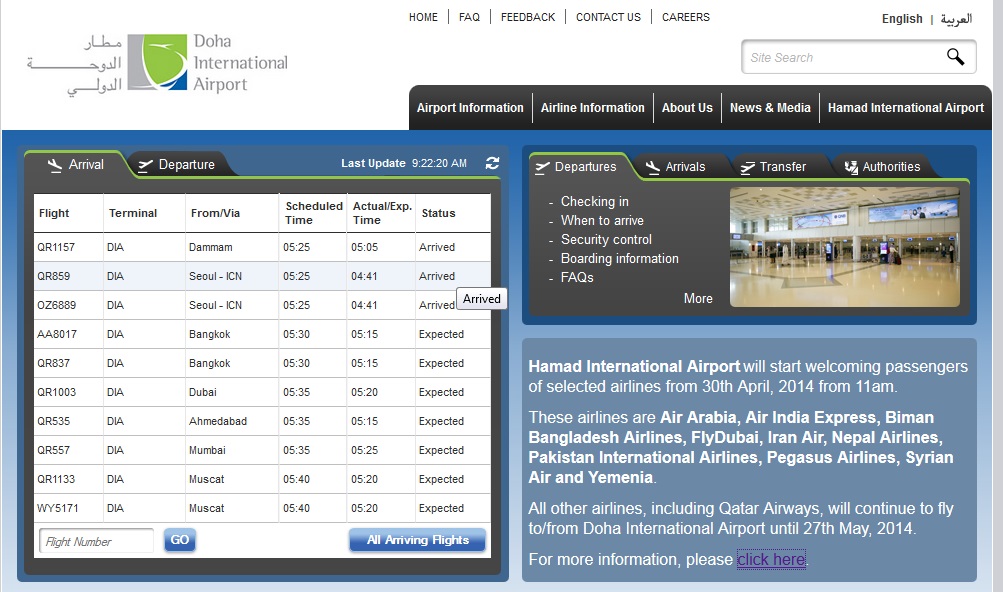Image resolution: width=1003 pixels, height=592 pixels.
Task: Click flight number QR557
Action: [54, 450]
